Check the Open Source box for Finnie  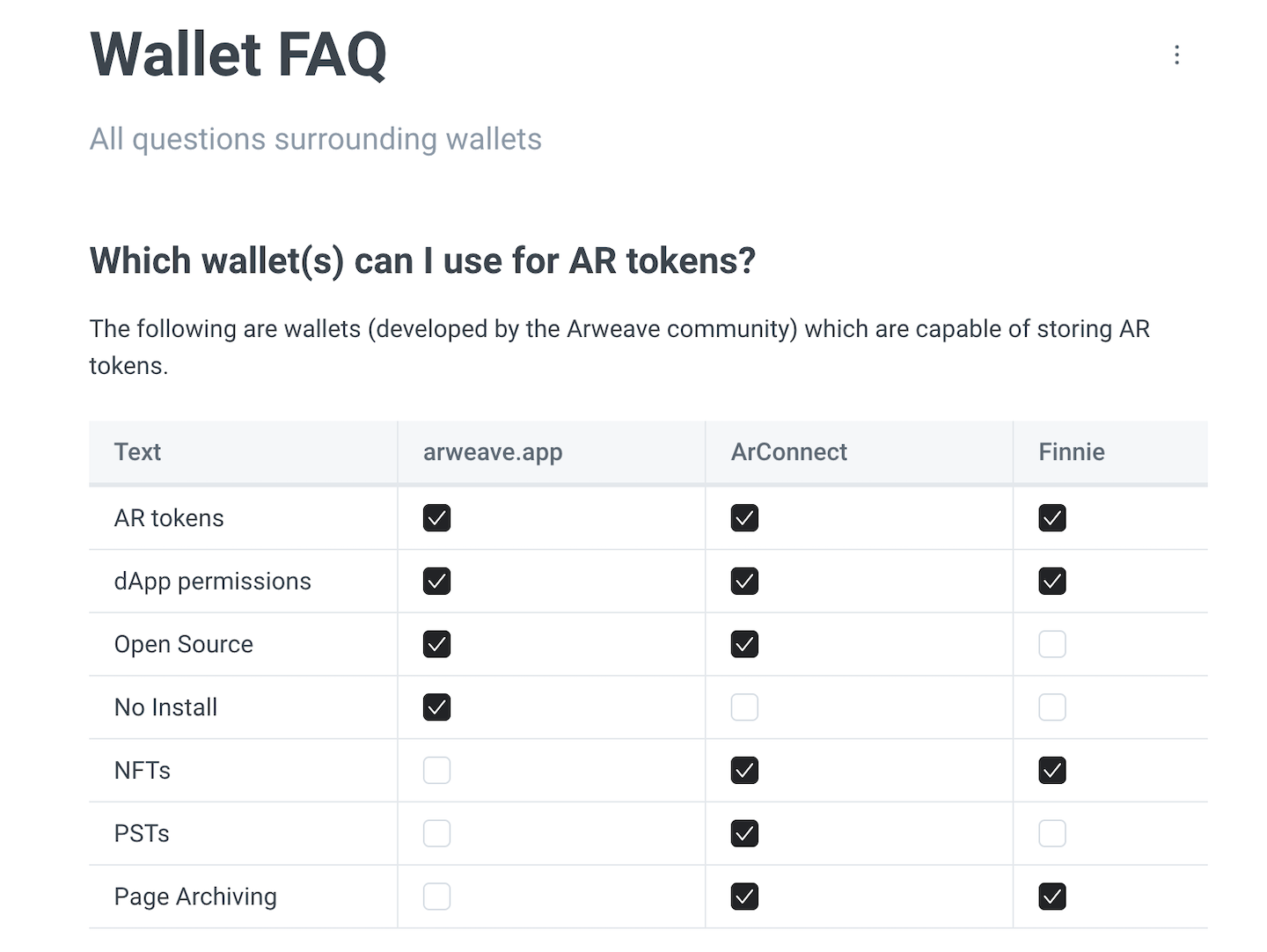click(1052, 645)
